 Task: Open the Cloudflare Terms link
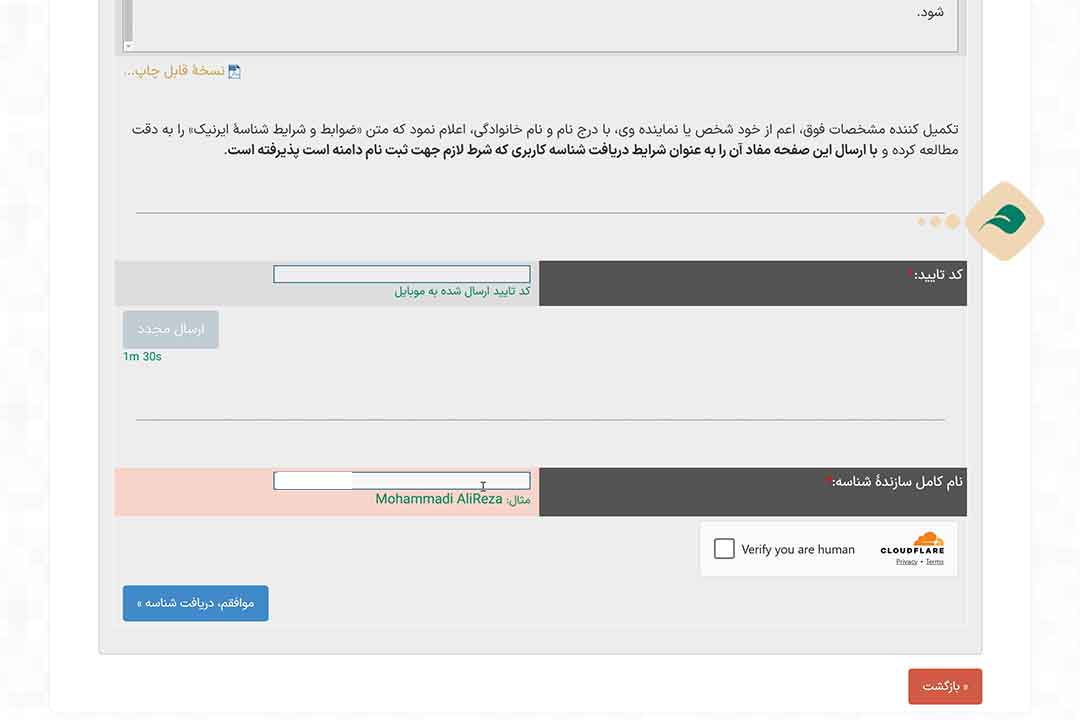[x=935, y=562]
